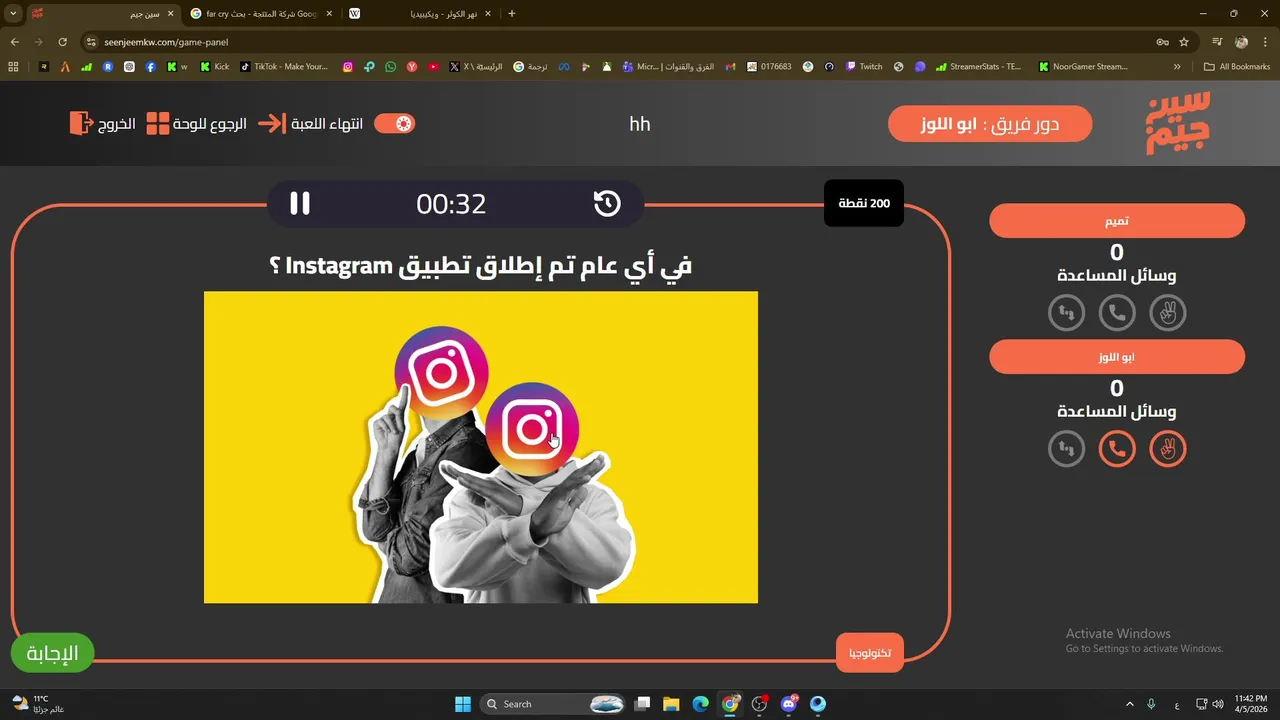
Task: Use the two-fingers hand lifeline for team تميم
Action: click(1167, 313)
